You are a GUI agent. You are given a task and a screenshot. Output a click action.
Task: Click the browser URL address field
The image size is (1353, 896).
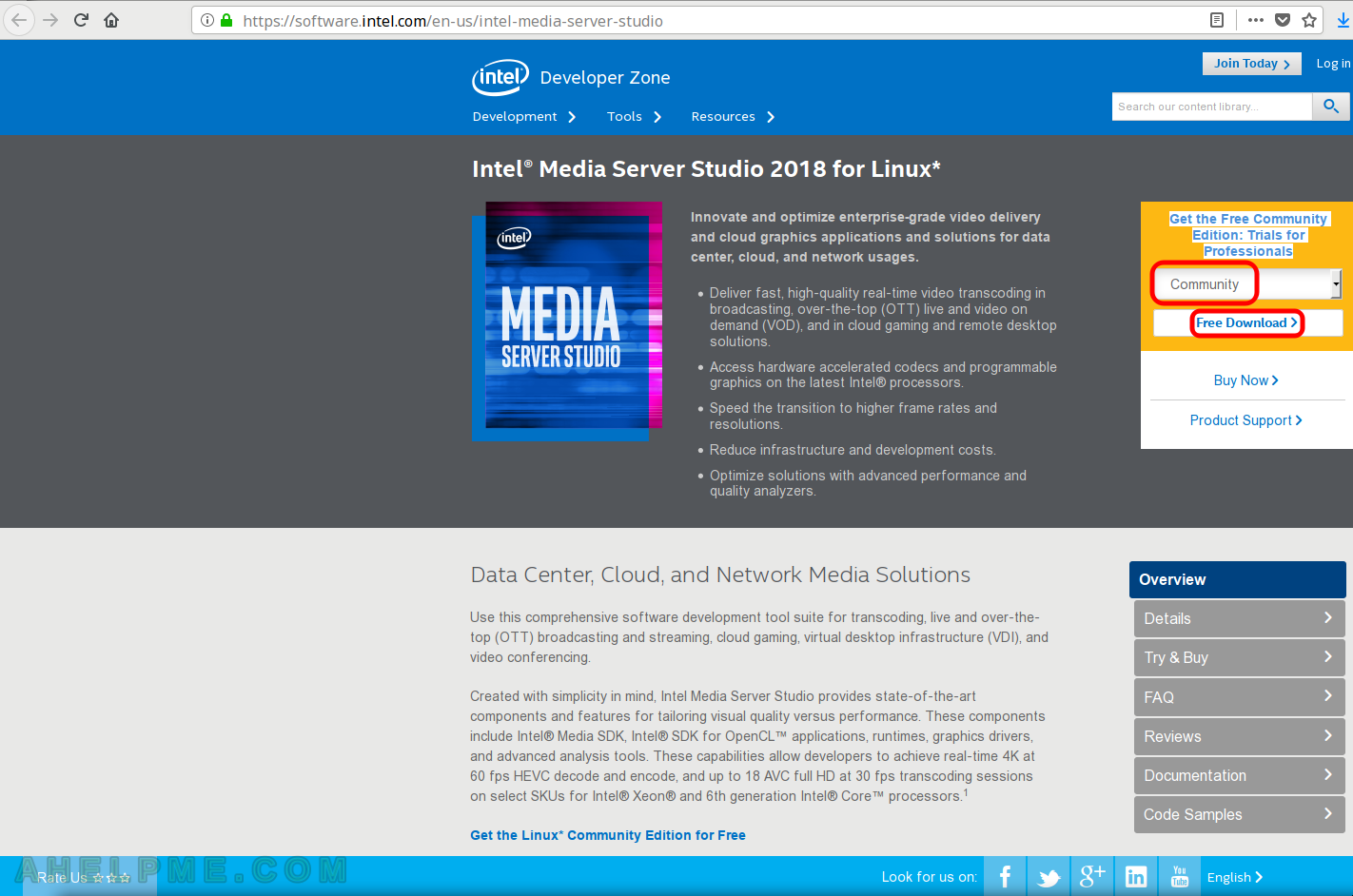tap(723, 20)
